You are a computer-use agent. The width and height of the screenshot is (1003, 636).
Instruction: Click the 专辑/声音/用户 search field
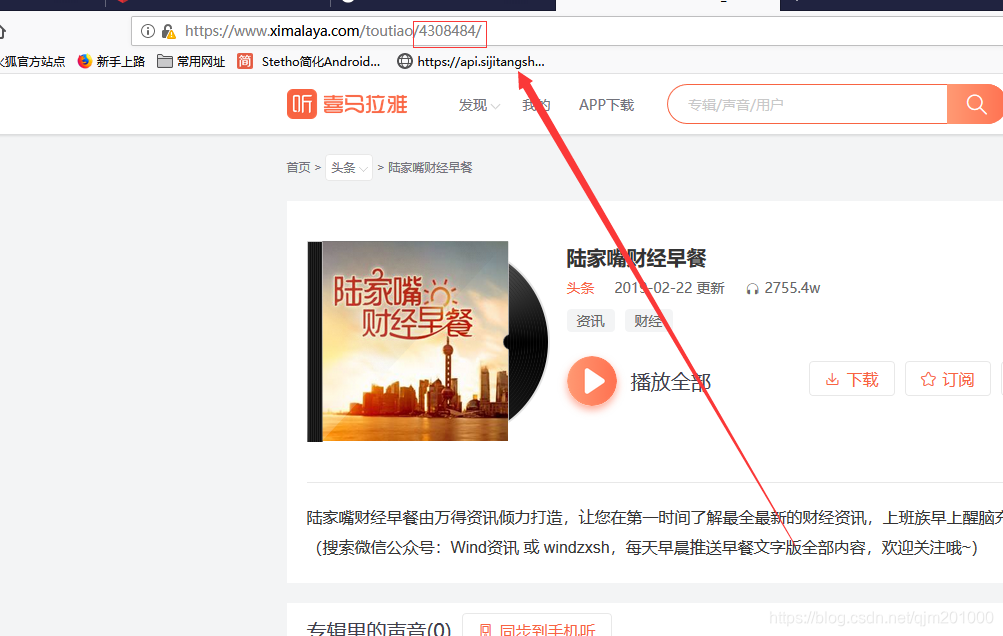tap(807, 104)
